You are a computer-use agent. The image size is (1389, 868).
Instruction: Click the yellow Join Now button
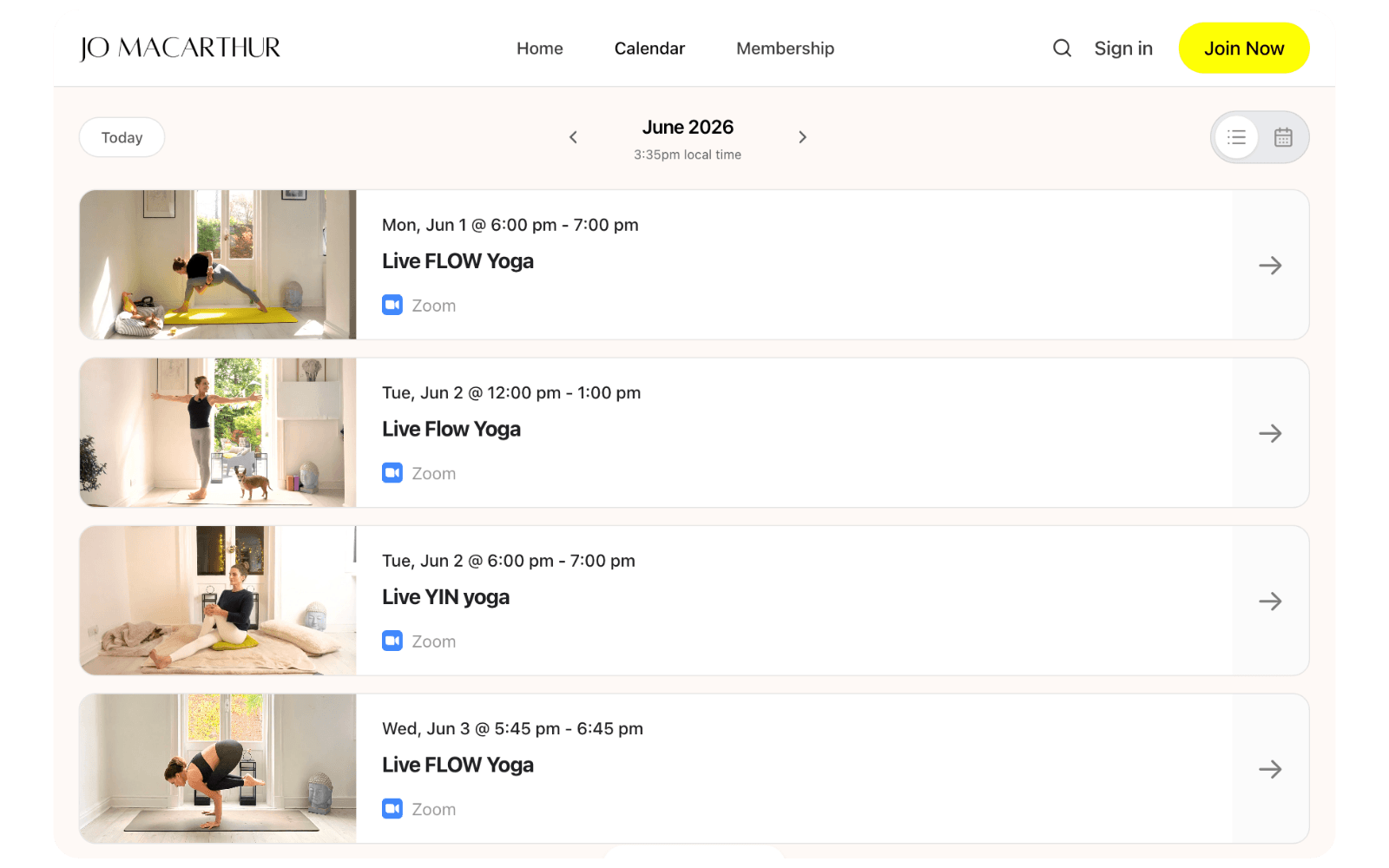tap(1244, 49)
